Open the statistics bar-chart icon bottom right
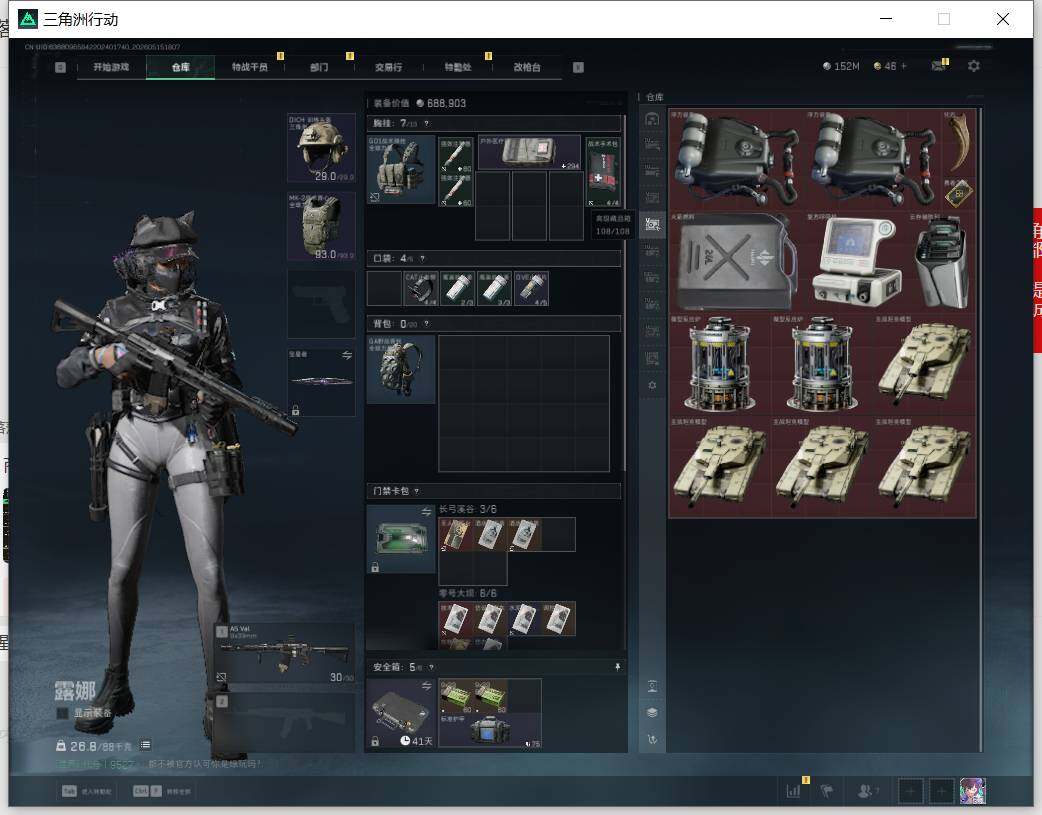 (793, 791)
